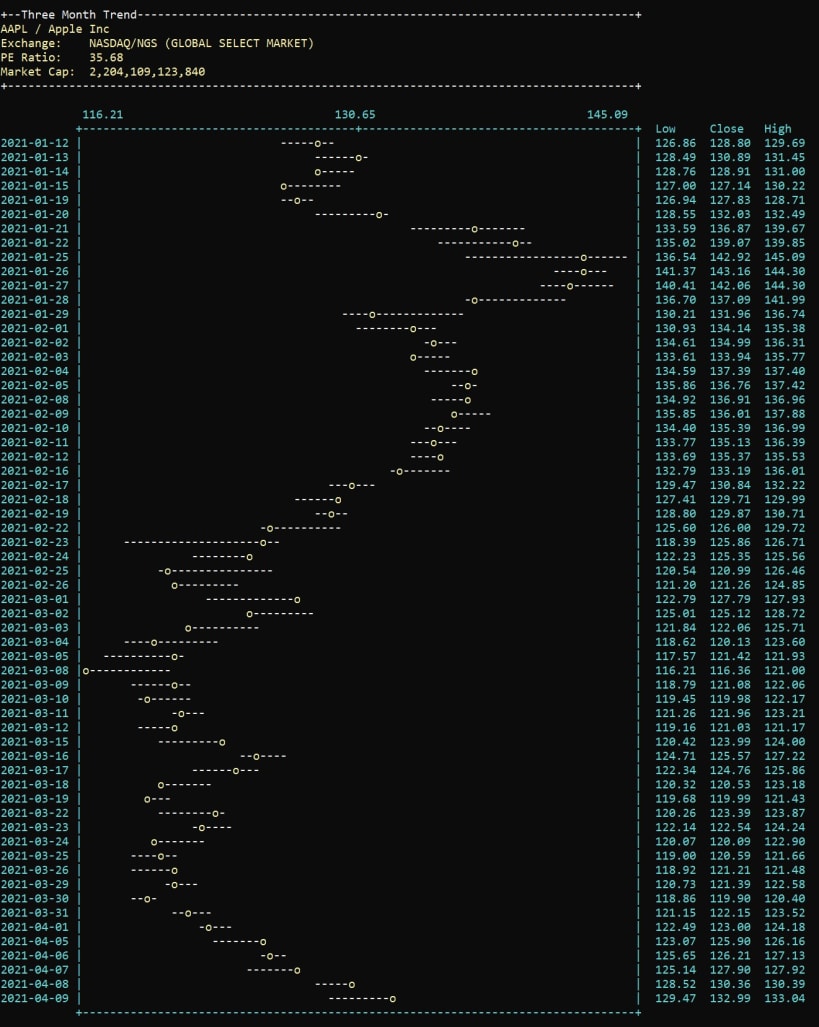Click the close value 119.99
Screen dimensions: 819x1027
pos(730,799)
